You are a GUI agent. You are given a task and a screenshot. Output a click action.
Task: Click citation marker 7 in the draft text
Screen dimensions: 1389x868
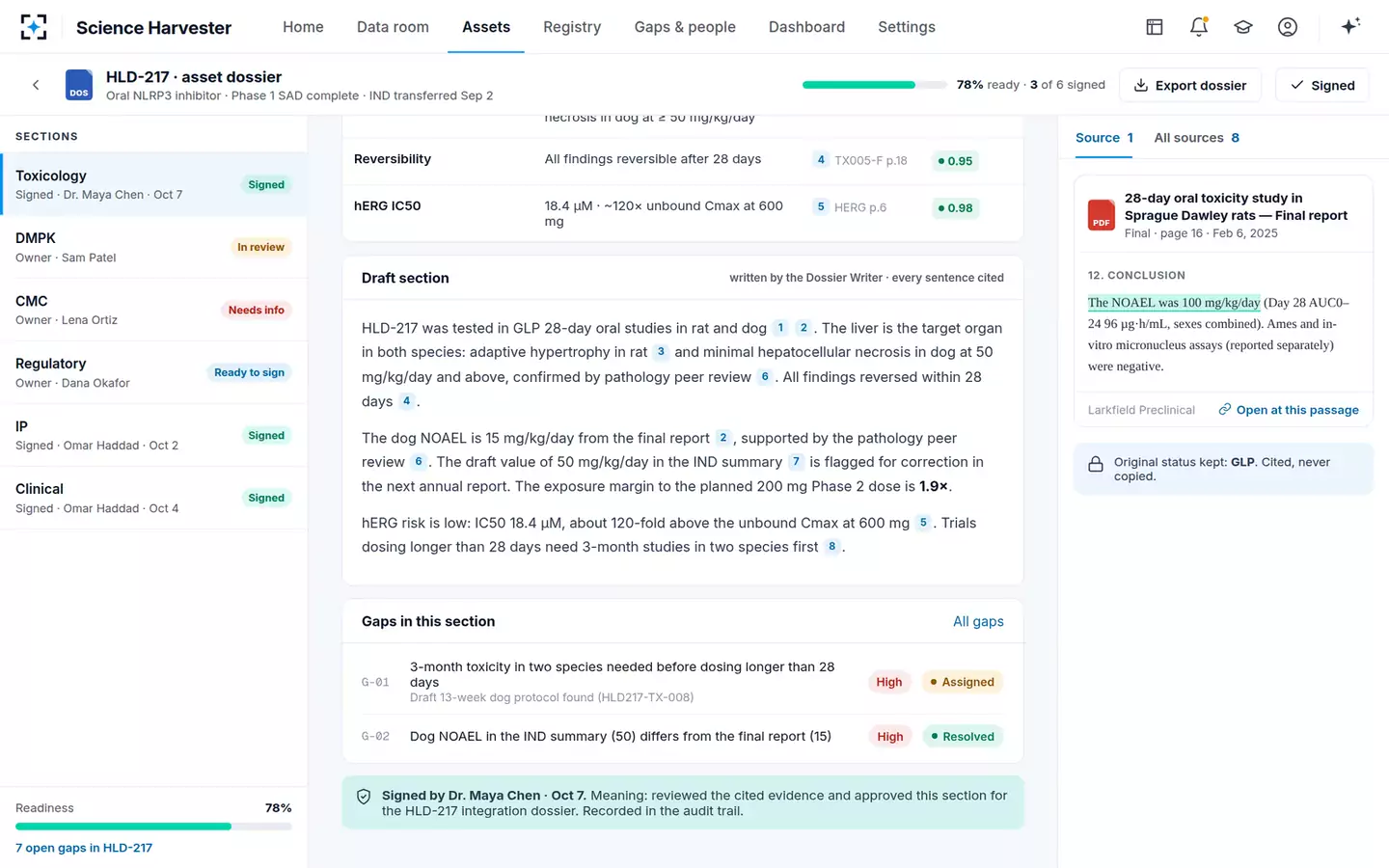[796, 462]
